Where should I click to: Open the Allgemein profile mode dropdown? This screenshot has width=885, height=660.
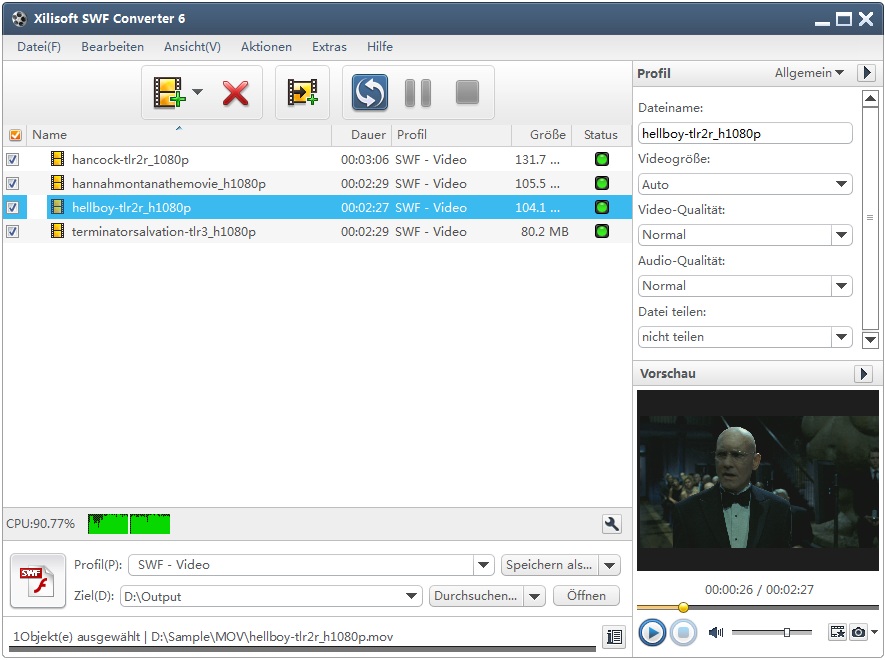pos(809,73)
